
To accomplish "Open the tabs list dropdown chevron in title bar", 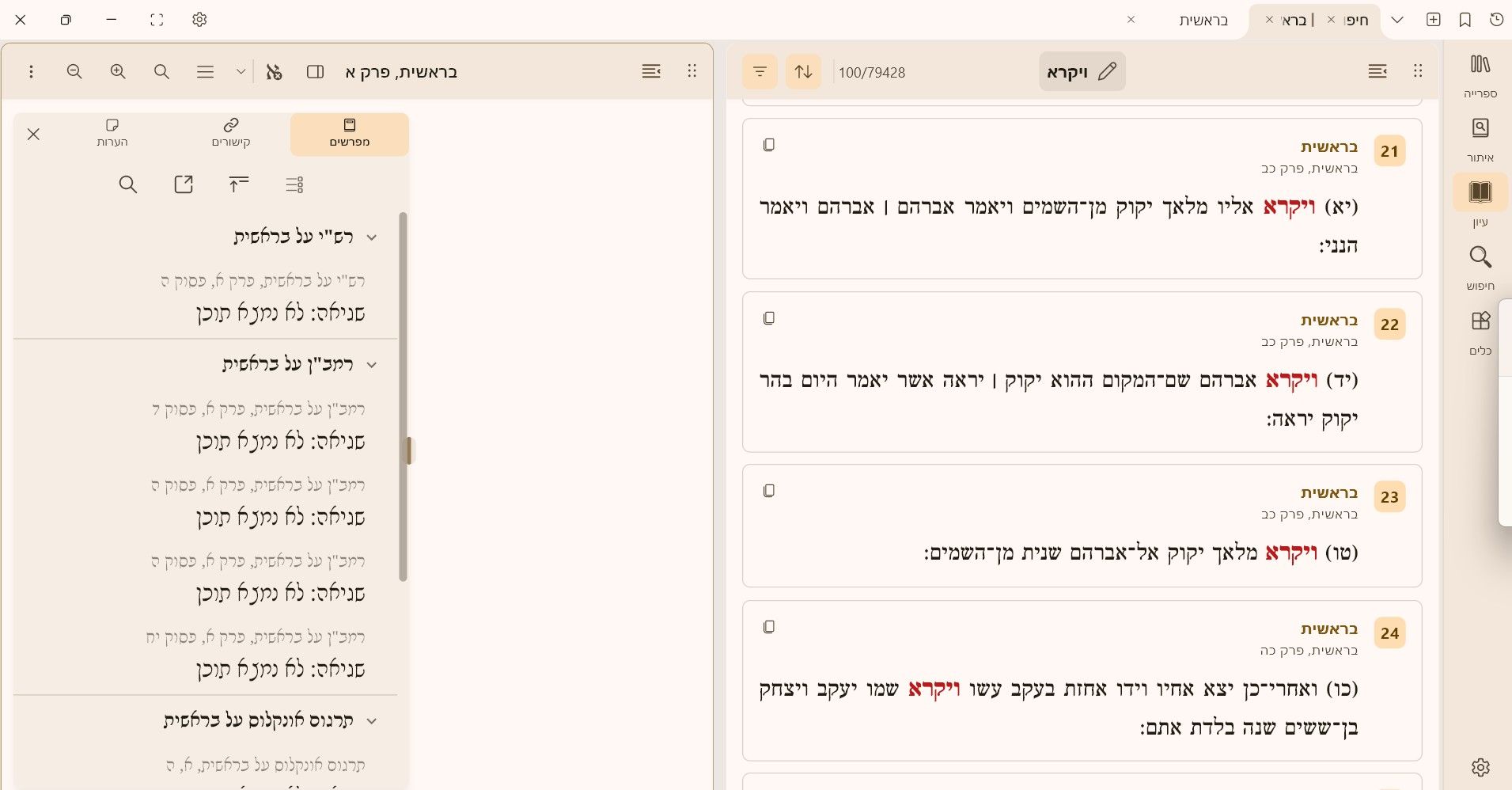I will click(x=1397, y=20).
